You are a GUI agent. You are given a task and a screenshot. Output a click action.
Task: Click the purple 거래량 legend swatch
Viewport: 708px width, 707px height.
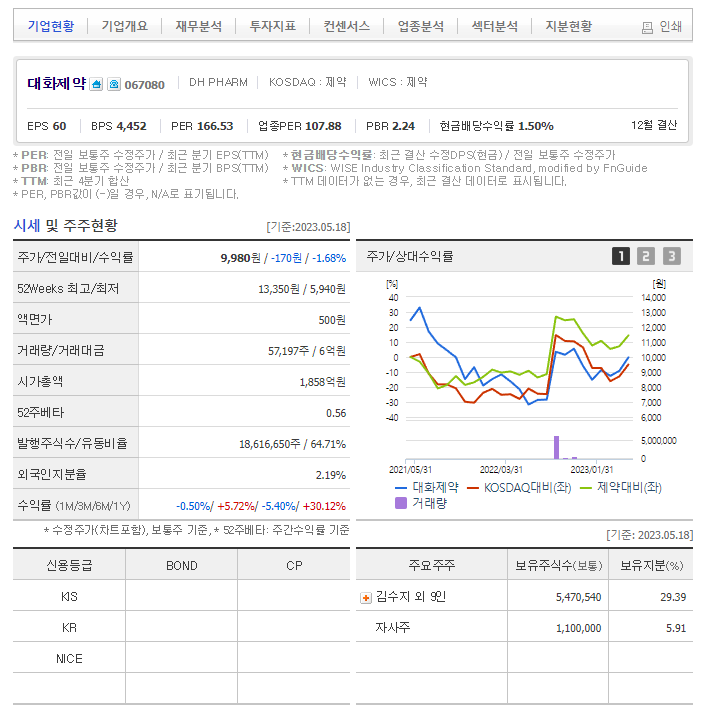pos(401,503)
